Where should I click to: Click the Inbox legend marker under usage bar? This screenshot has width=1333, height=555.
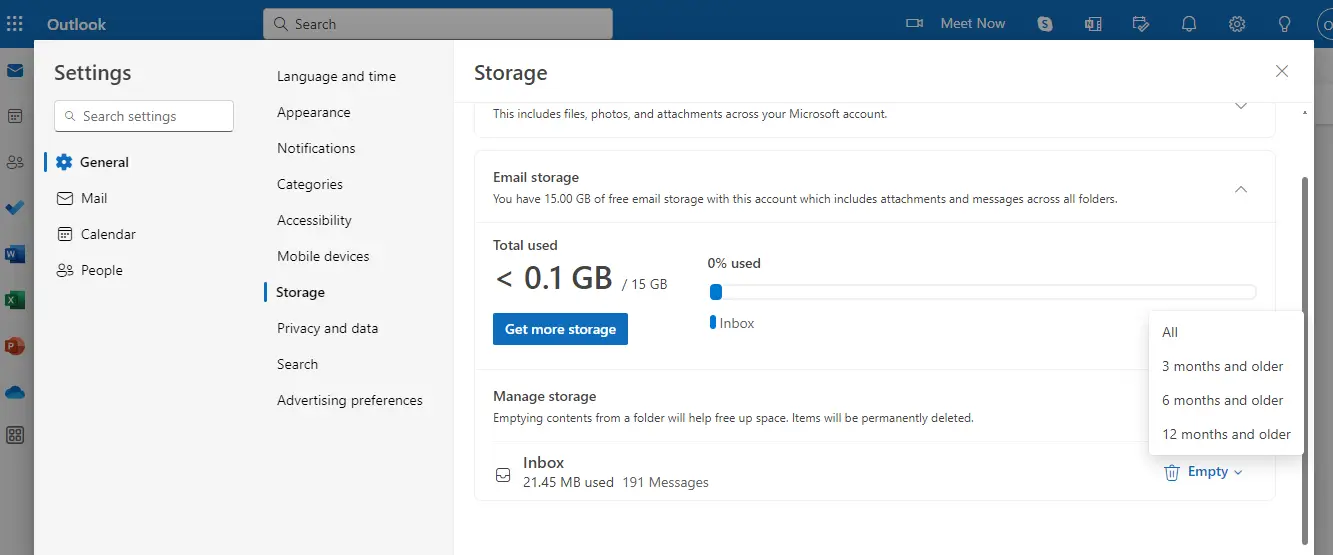coord(713,323)
